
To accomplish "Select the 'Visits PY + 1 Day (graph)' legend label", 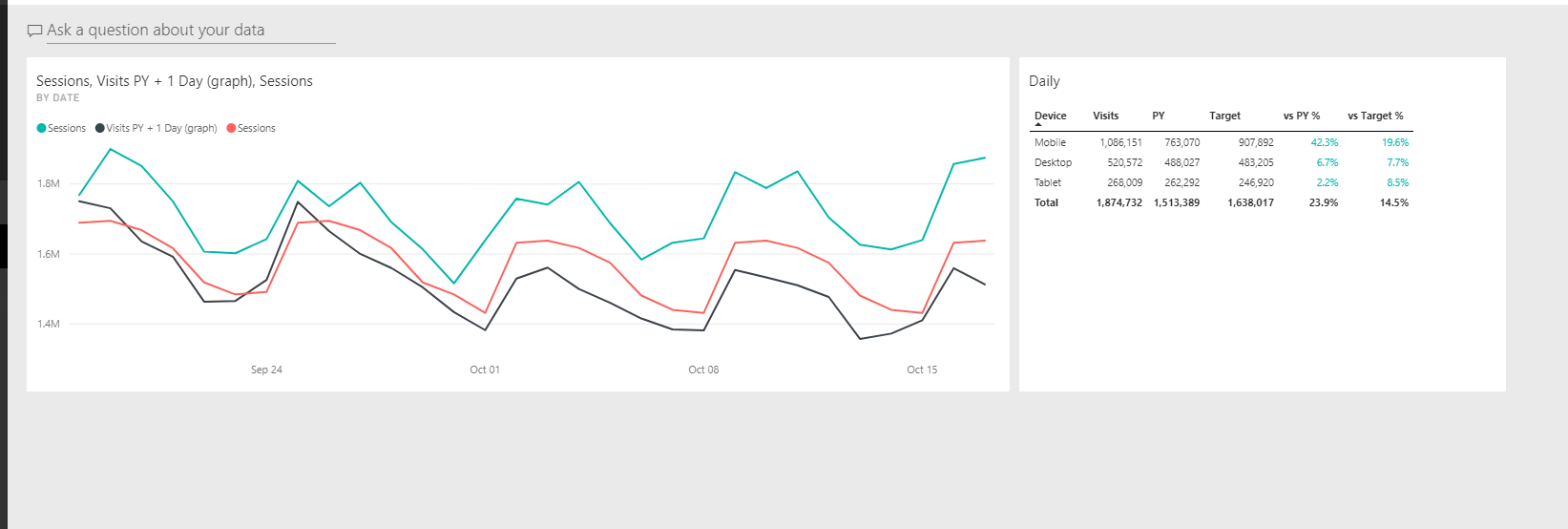I will click(x=161, y=128).
